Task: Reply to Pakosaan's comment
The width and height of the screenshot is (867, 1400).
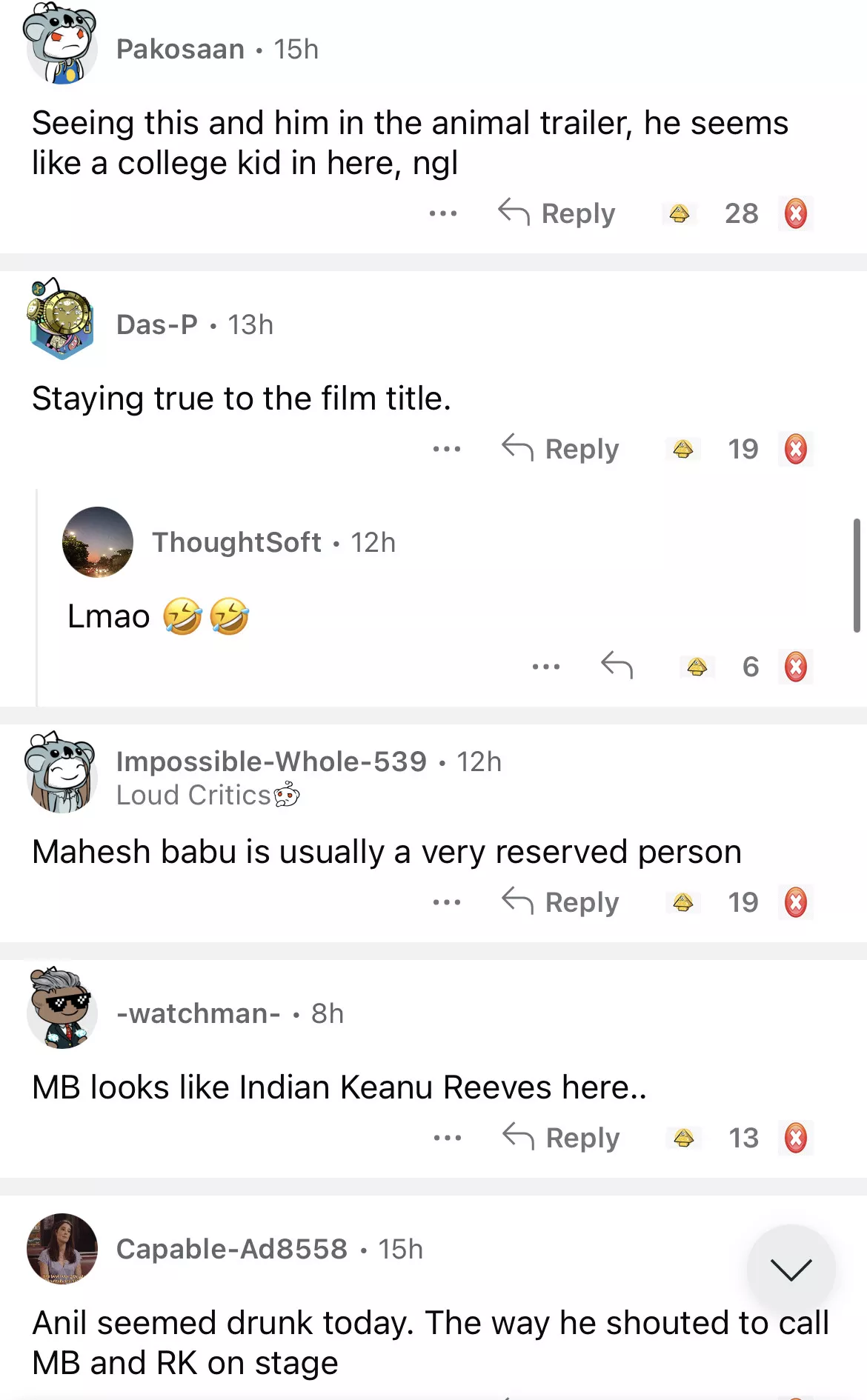Action: pos(557,213)
